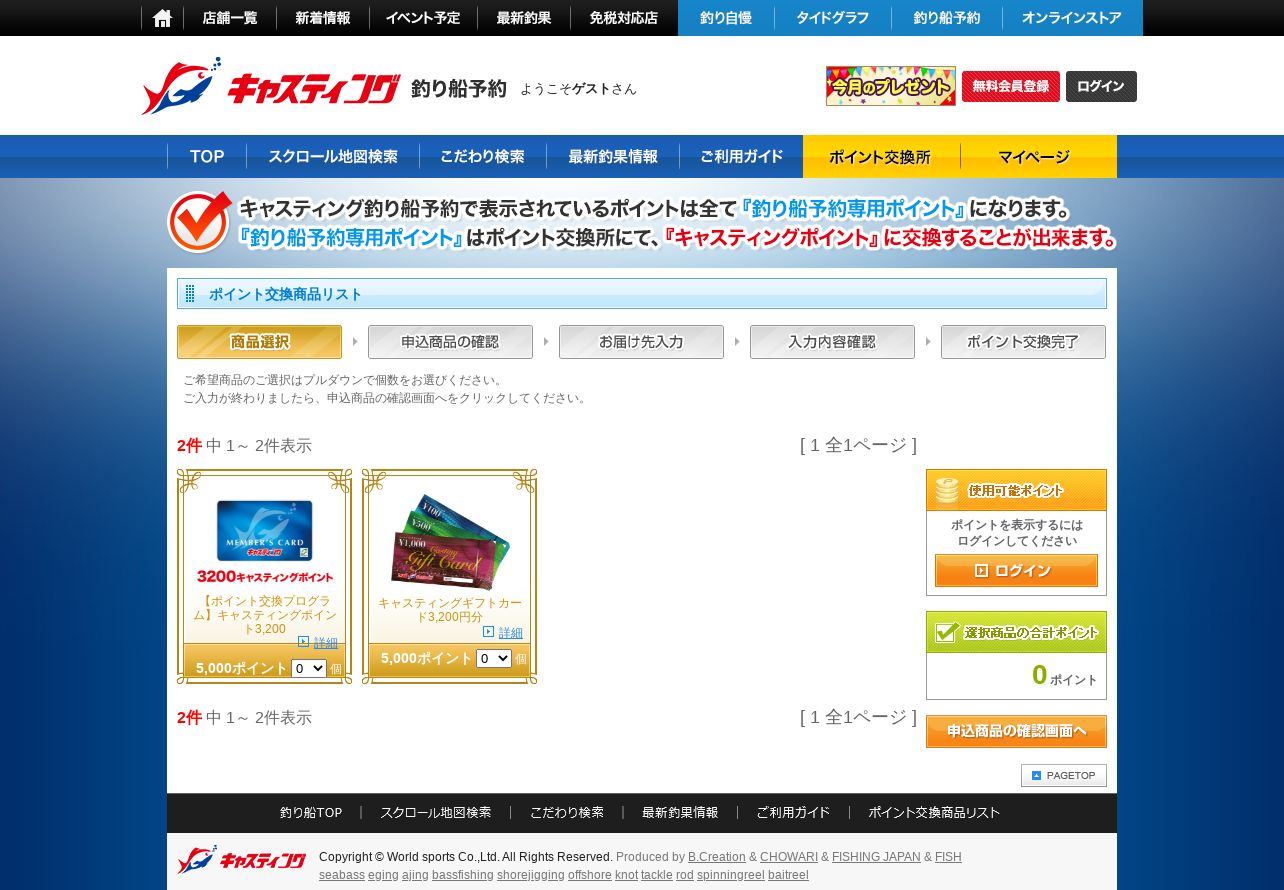This screenshot has height=890, width=1284.
Task: Click the Casting logo in the footer
Action: 241,860
